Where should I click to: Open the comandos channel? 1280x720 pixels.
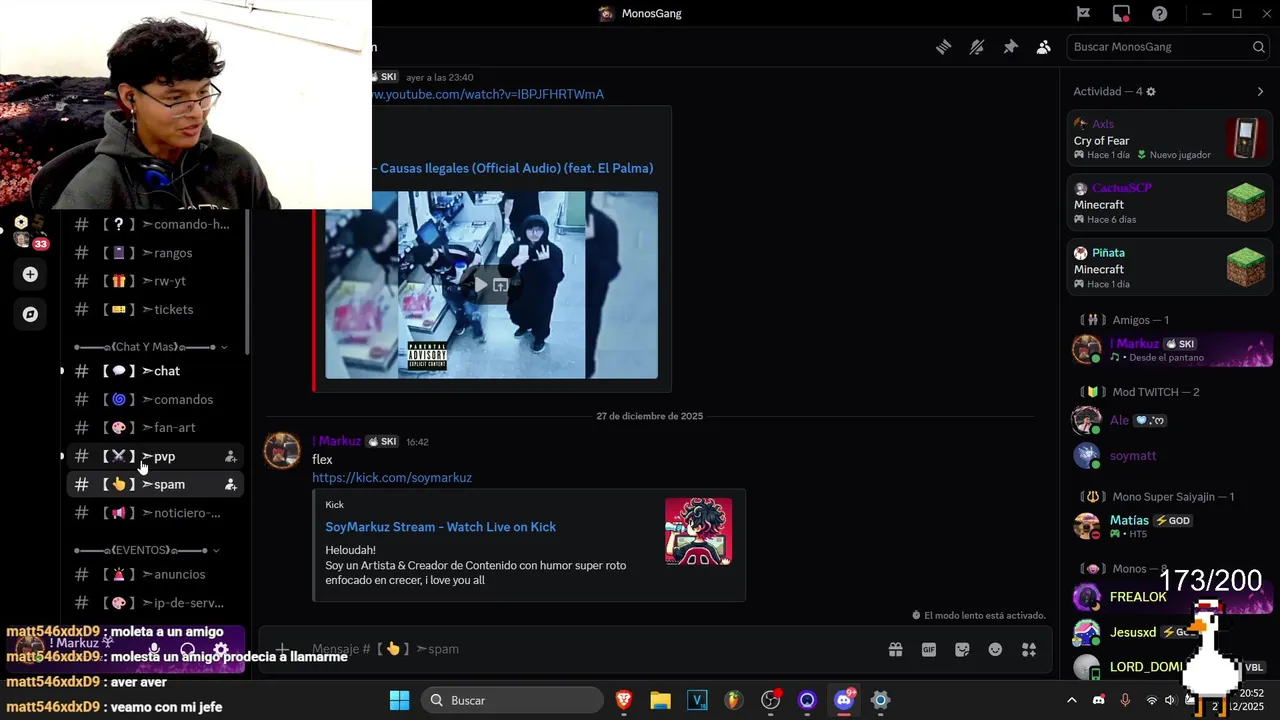pyautogui.click(x=155, y=399)
